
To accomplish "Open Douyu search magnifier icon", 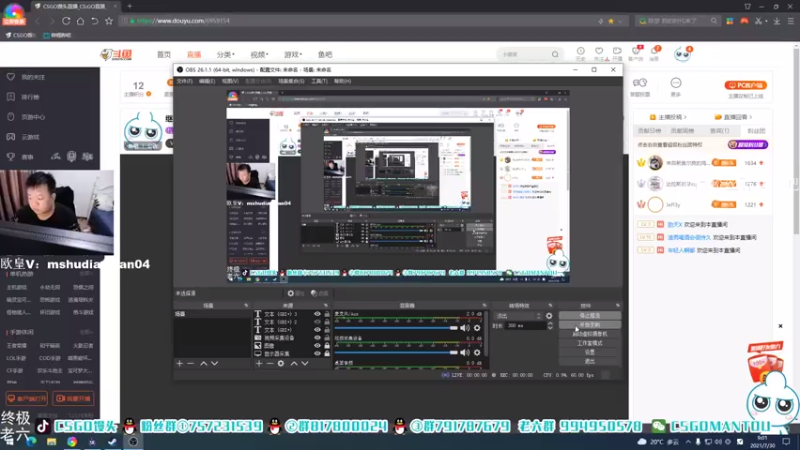I will 555,54.
